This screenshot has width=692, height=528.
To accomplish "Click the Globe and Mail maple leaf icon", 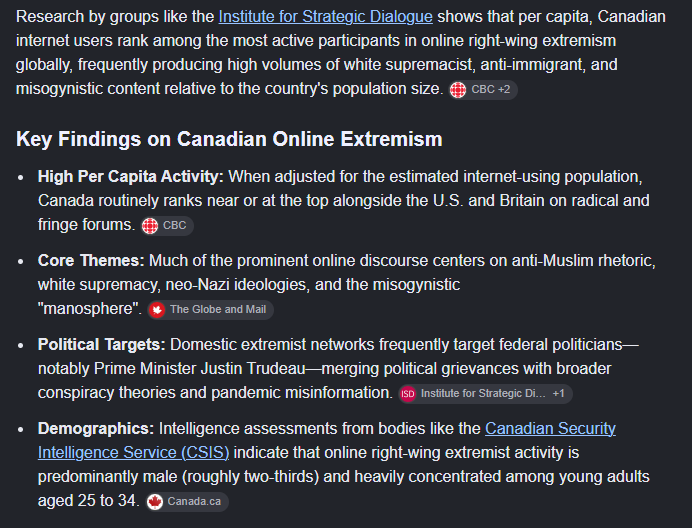I will coord(157,310).
